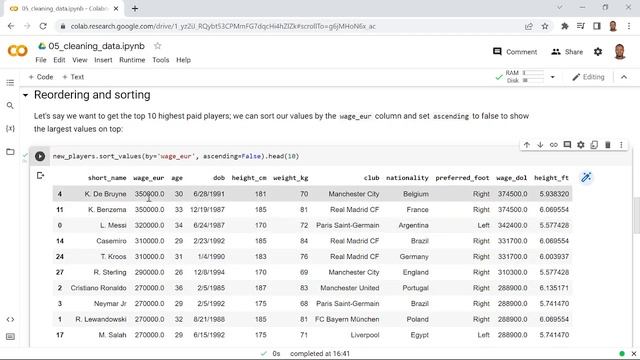Close the bottom status bar
The height and width of the screenshot is (360, 640).
click(x=634, y=353)
